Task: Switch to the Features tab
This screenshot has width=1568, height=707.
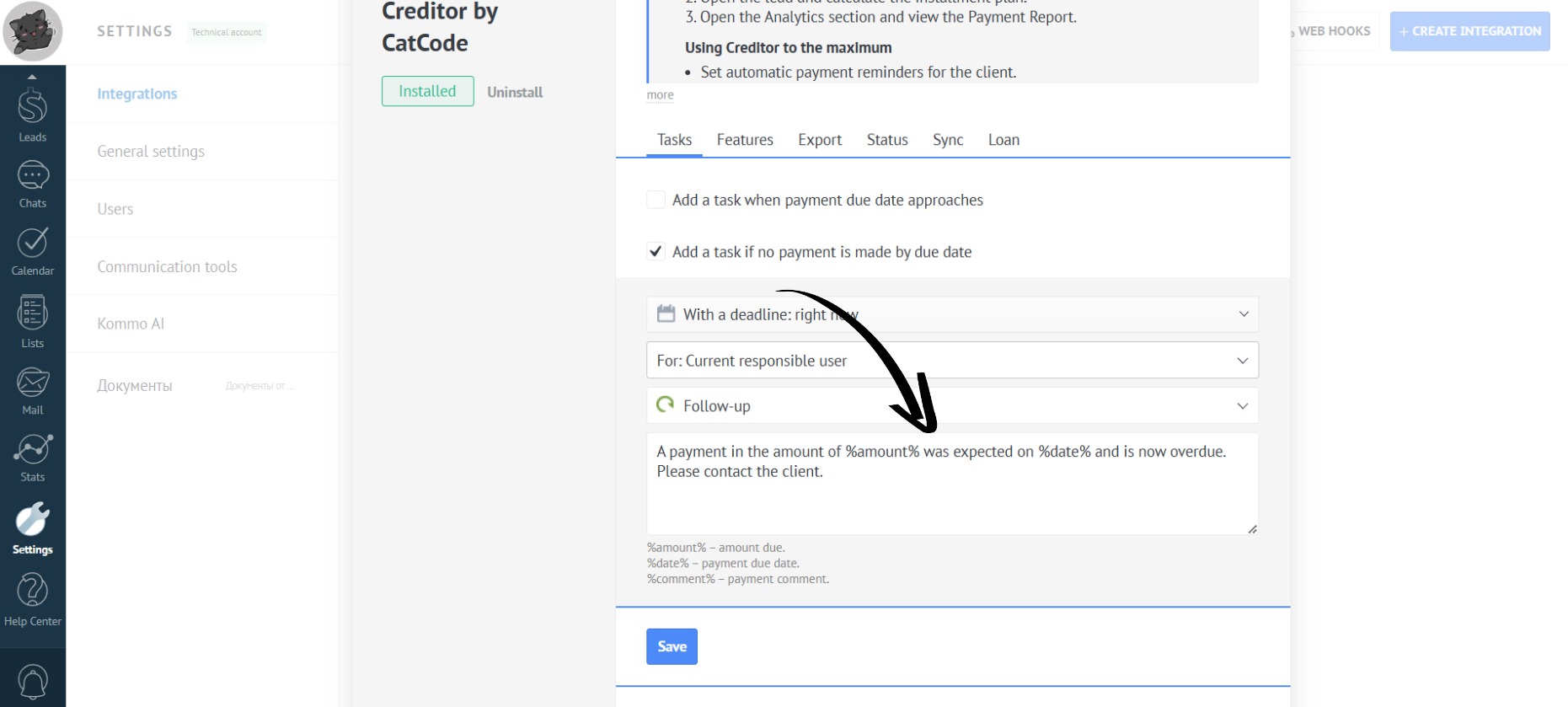Action: 744,140
